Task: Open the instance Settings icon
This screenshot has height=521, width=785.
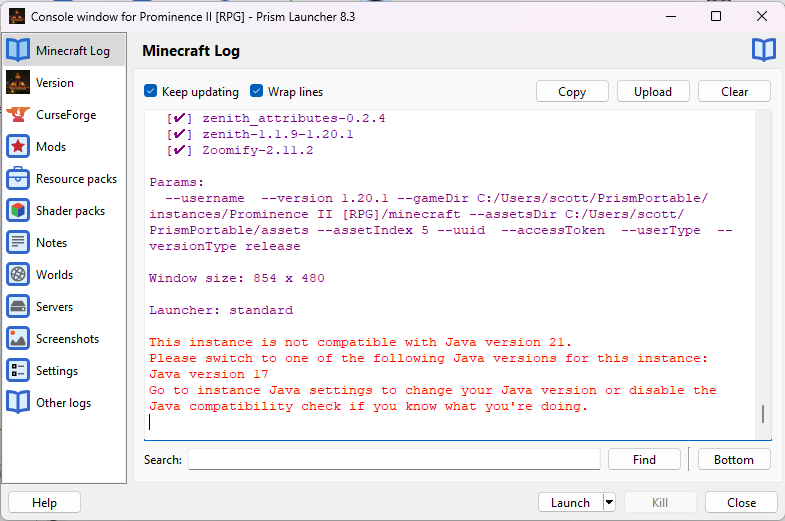Action: tap(18, 371)
